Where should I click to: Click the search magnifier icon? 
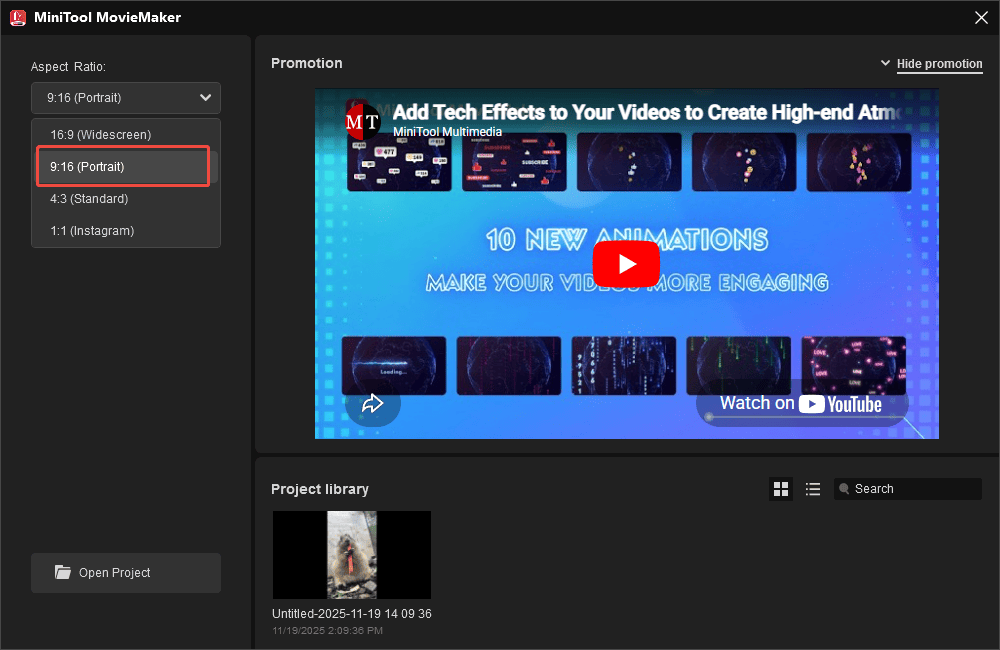[845, 489]
